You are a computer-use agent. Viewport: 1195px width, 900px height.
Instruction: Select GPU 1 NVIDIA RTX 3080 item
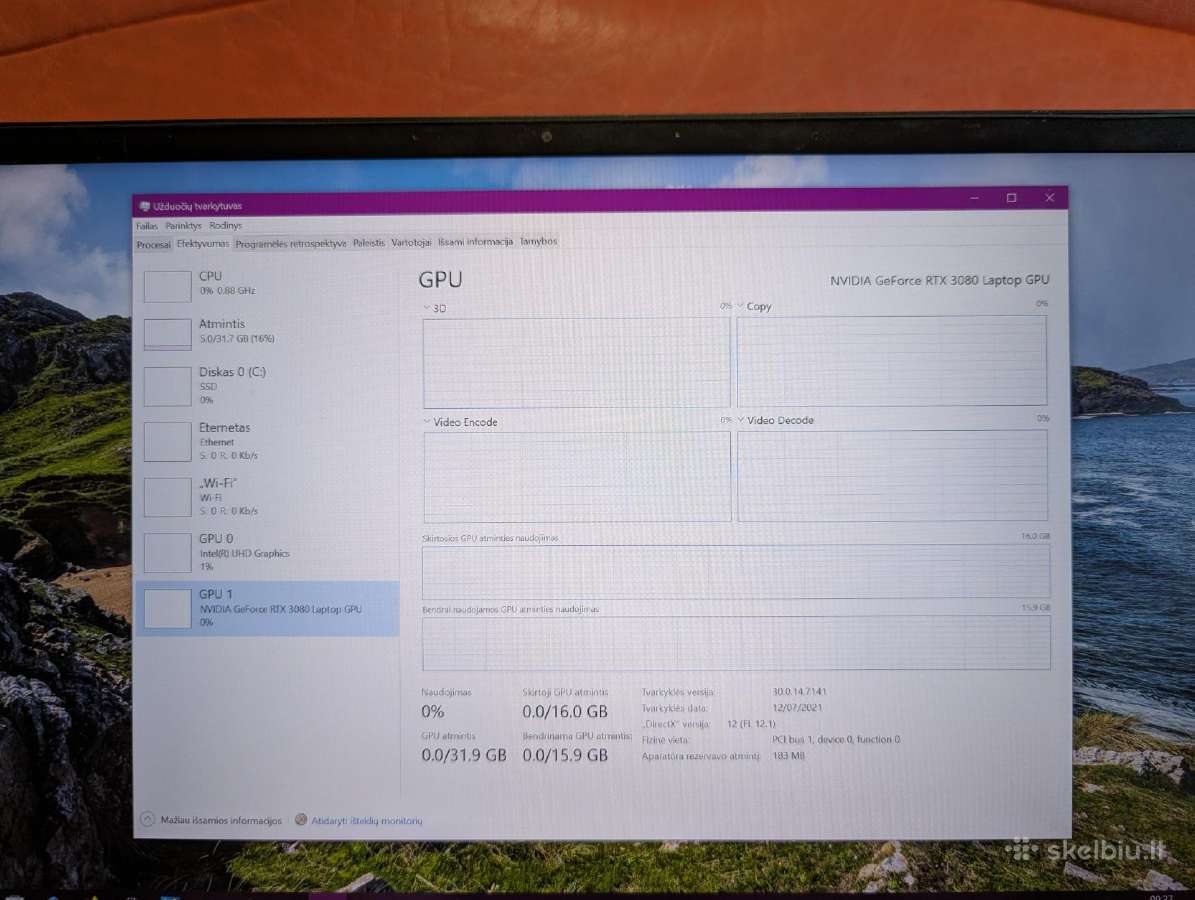tap(267, 608)
